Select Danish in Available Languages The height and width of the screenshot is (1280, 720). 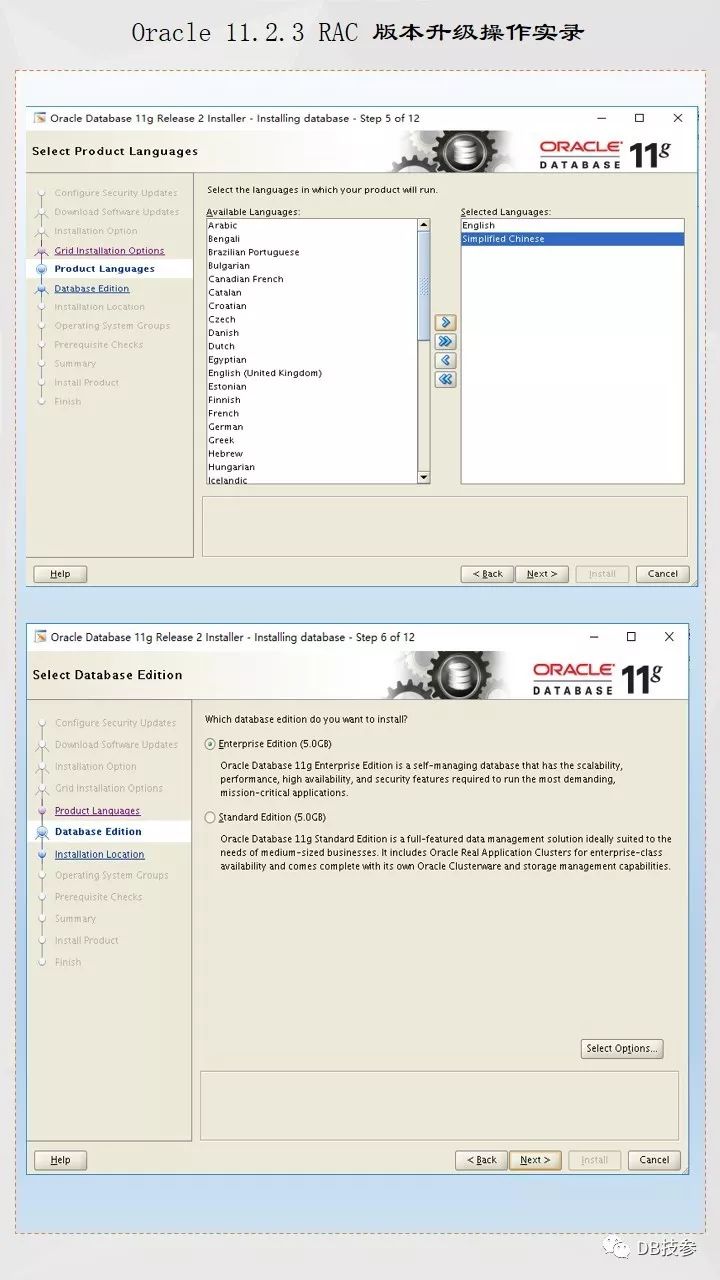click(224, 333)
